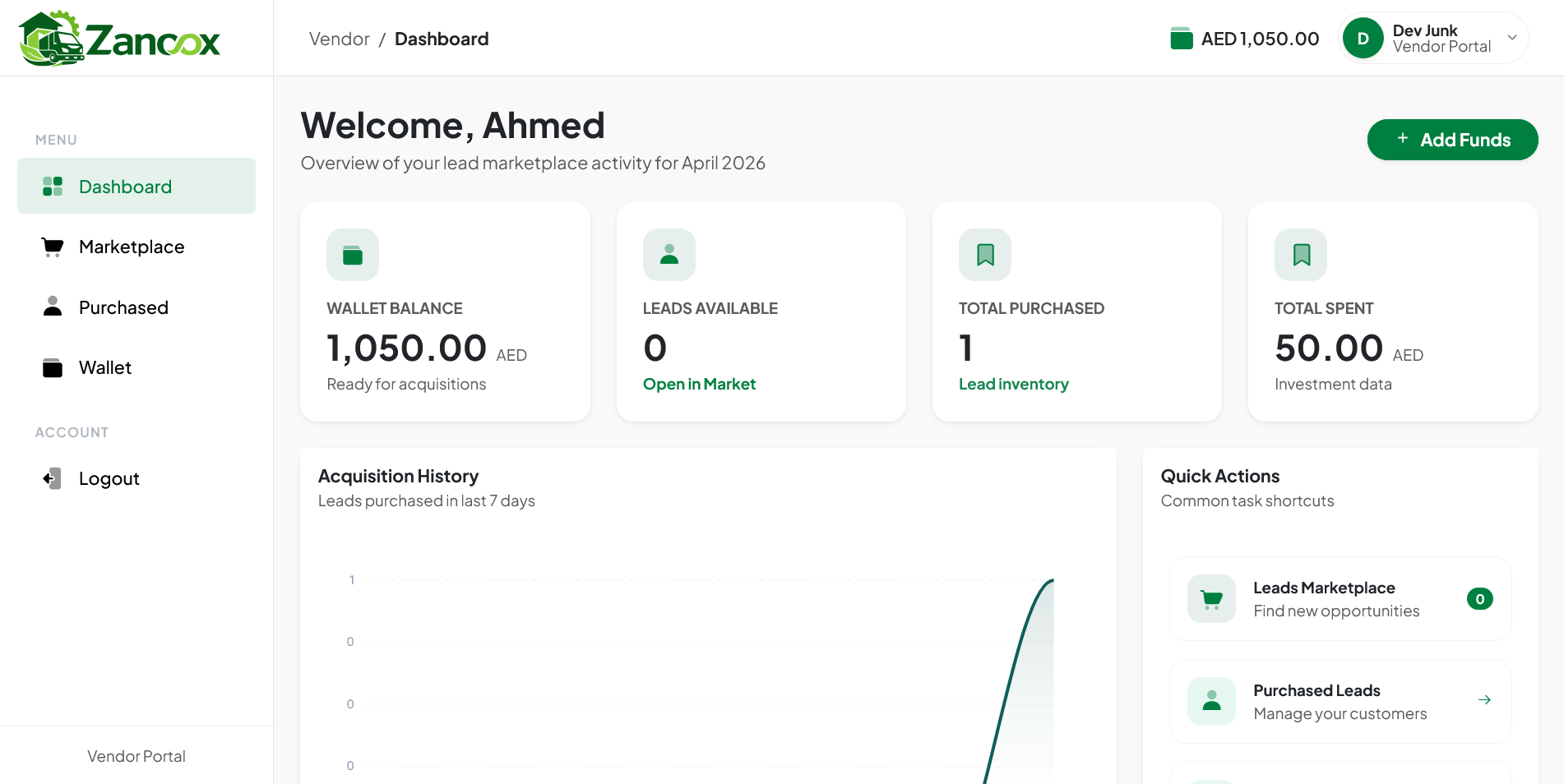
Task: Click the Total Purchased bookmark icon
Action: click(x=985, y=255)
